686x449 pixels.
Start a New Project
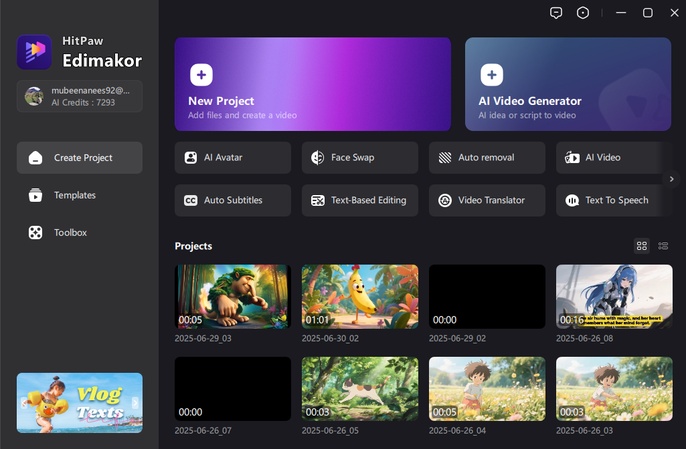(313, 84)
